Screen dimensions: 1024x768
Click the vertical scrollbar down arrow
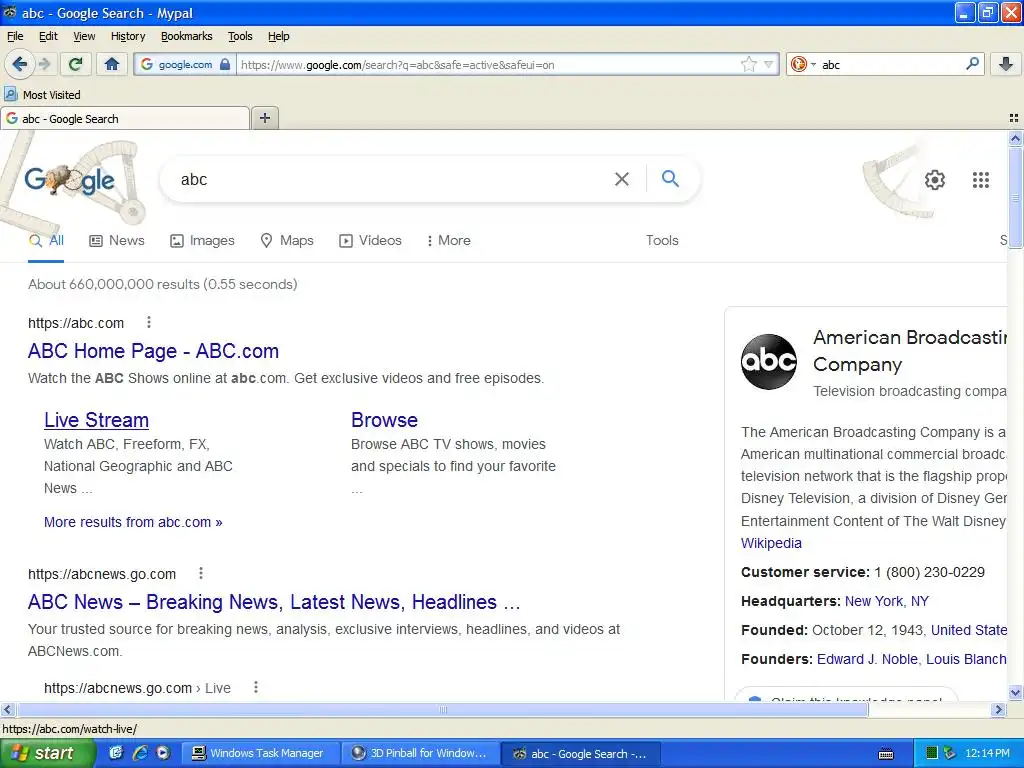point(1015,692)
